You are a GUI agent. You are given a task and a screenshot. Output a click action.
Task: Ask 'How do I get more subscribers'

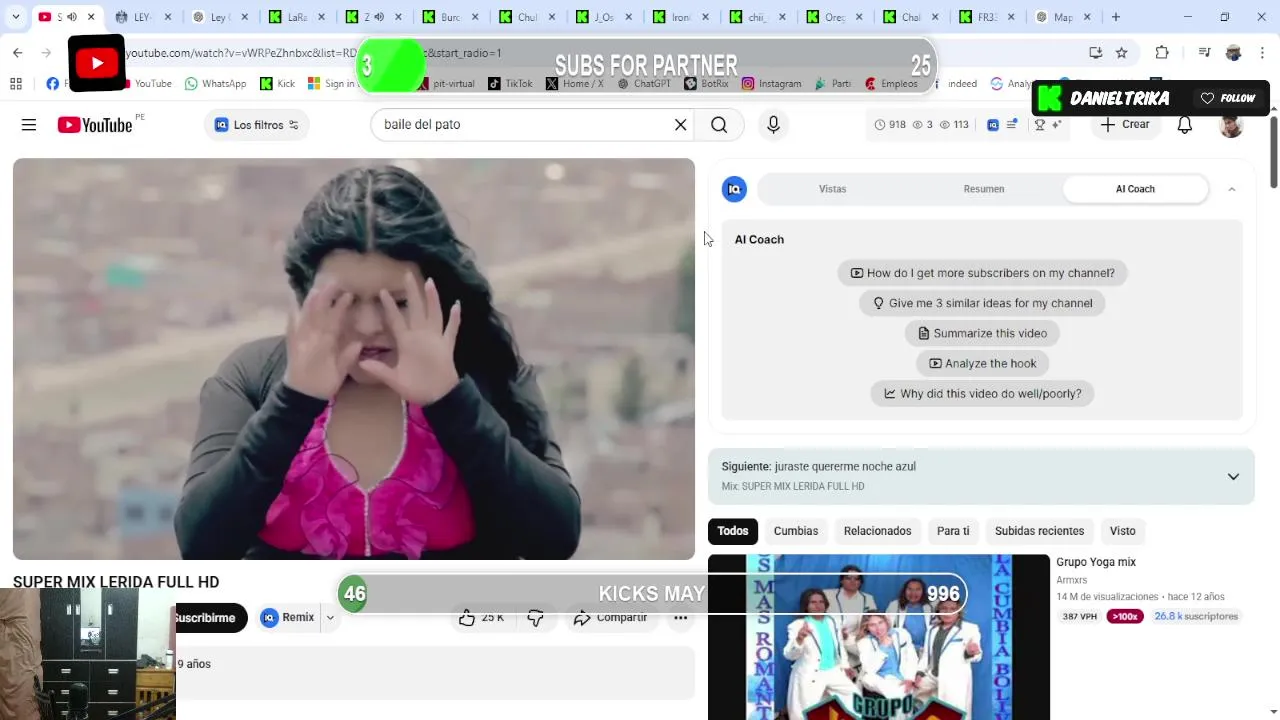point(982,273)
